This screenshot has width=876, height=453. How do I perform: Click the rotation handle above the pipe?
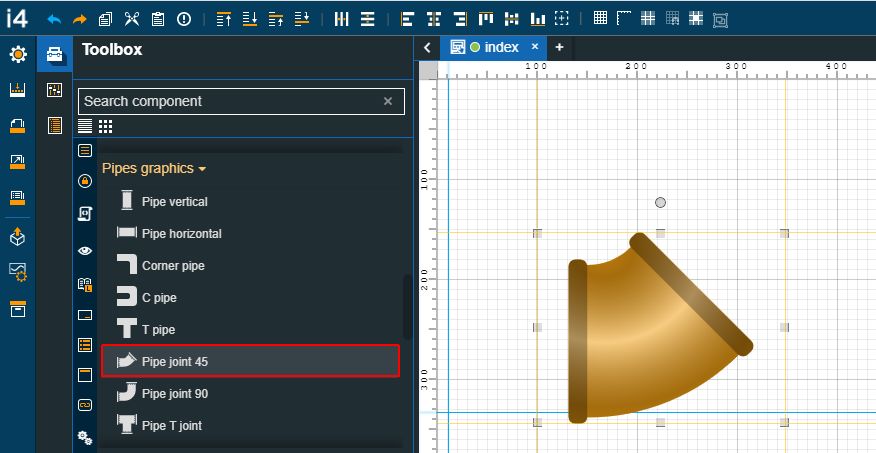tap(660, 203)
